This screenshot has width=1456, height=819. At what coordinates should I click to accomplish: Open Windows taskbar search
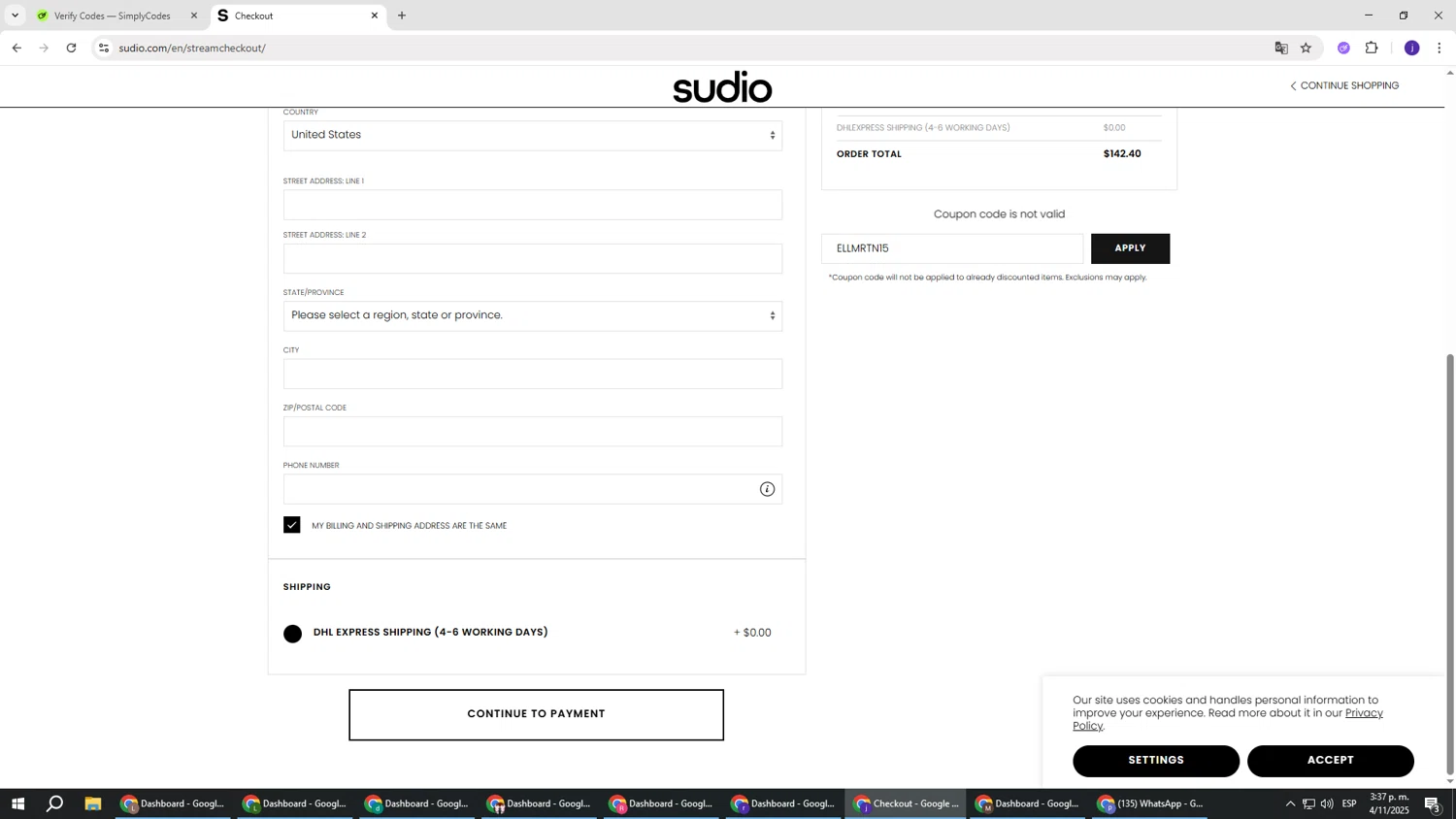[55, 803]
